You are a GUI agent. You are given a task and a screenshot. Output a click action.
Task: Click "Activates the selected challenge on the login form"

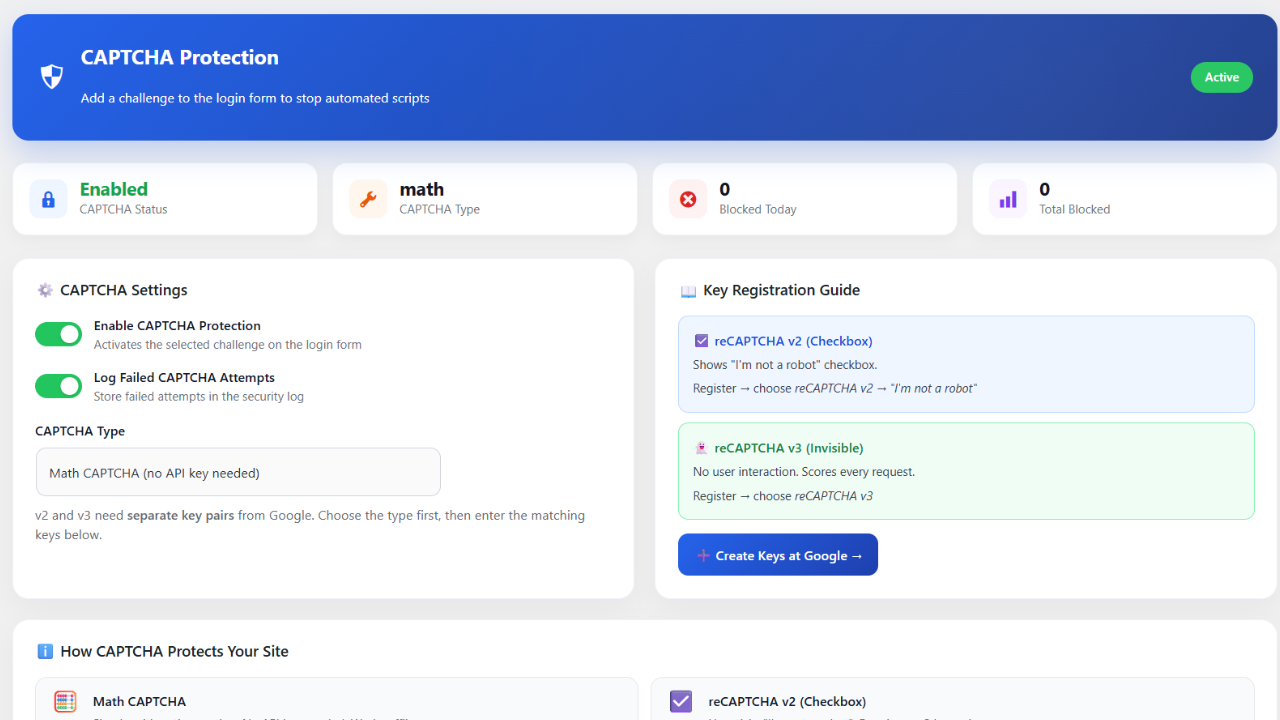[x=228, y=345]
